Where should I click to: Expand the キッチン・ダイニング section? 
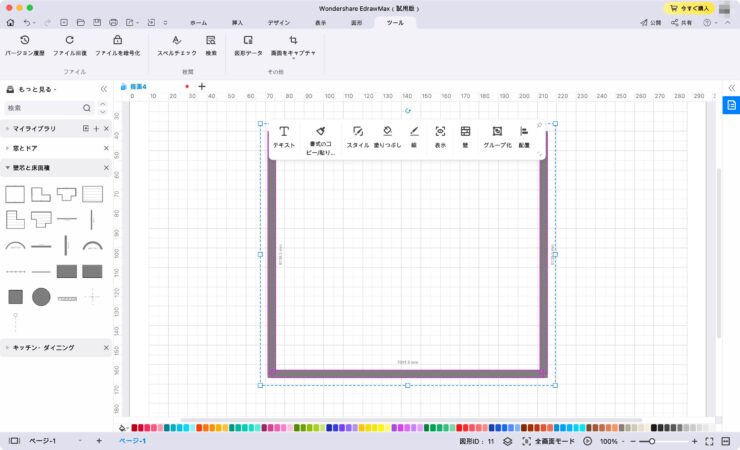[8, 348]
